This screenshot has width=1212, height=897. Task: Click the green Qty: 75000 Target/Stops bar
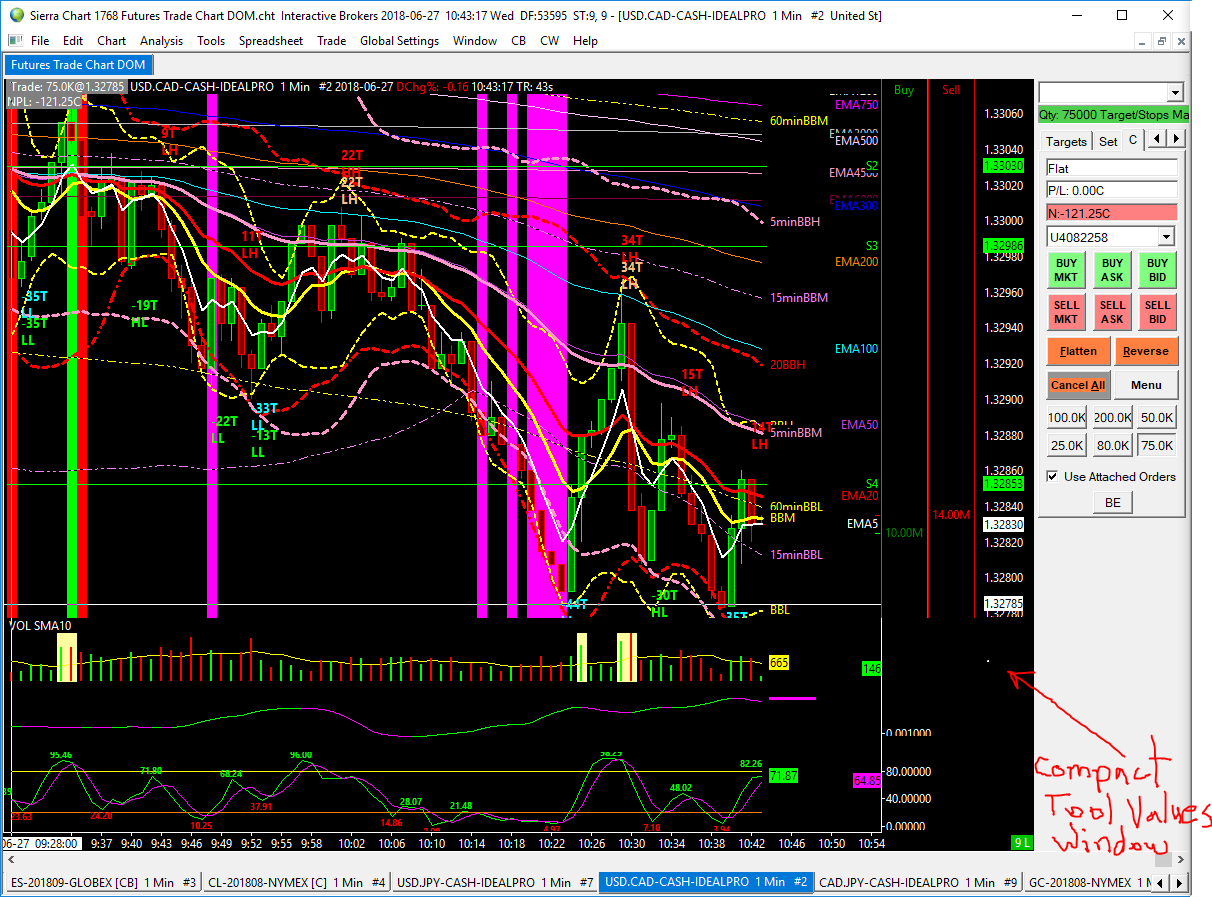[x=1113, y=115]
